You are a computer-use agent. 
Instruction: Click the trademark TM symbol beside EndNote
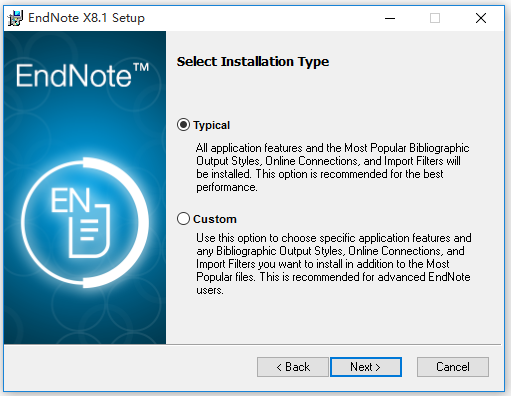141,67
